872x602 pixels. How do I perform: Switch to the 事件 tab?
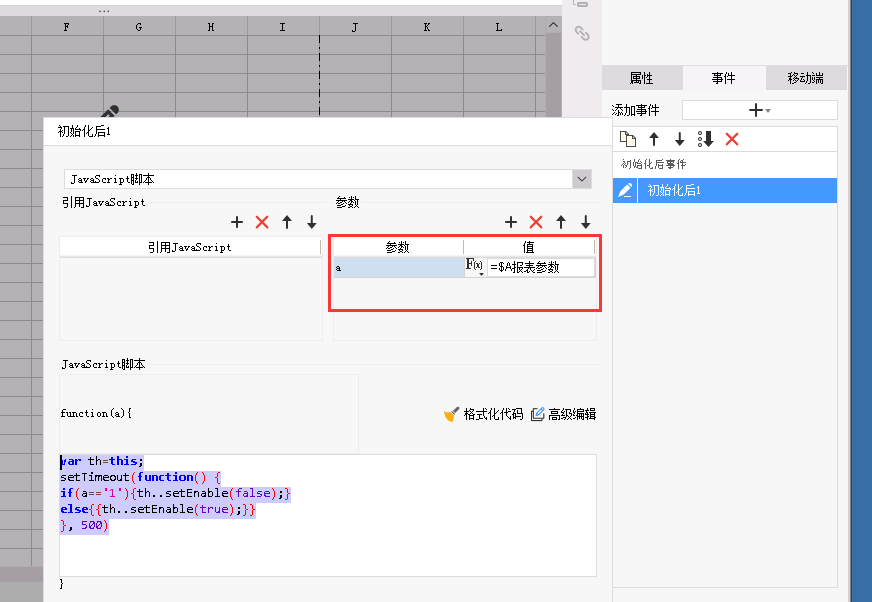tap(724, 78)
